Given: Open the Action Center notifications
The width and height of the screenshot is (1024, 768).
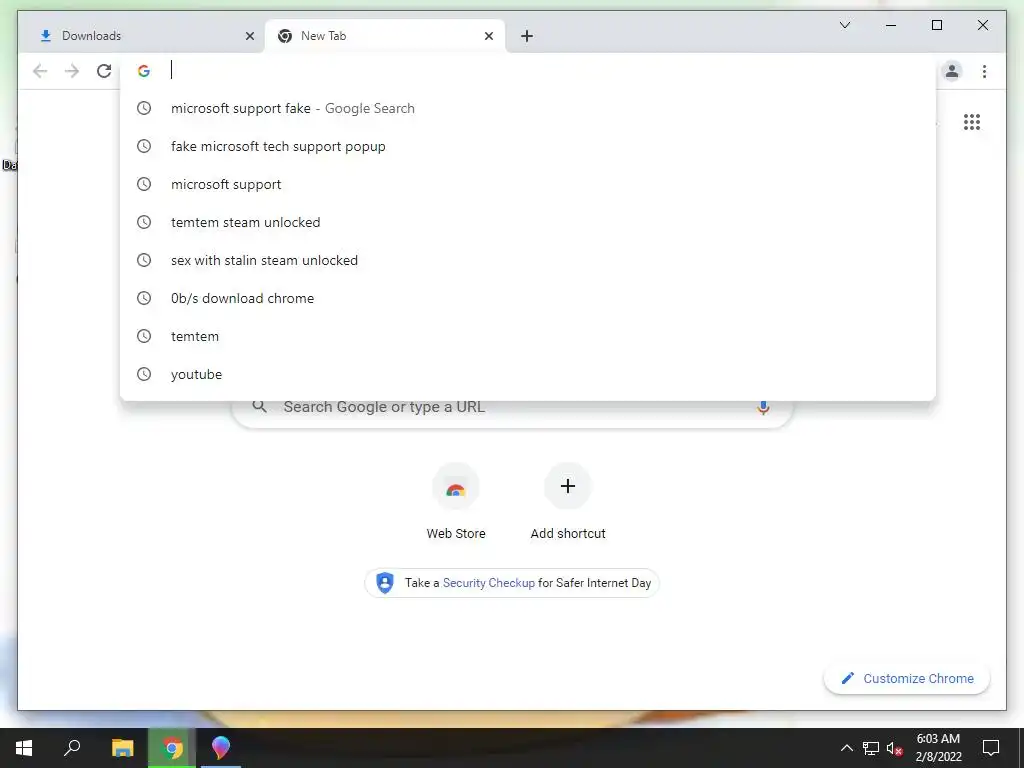Looking at the screenshot, I should pos(991,748).
